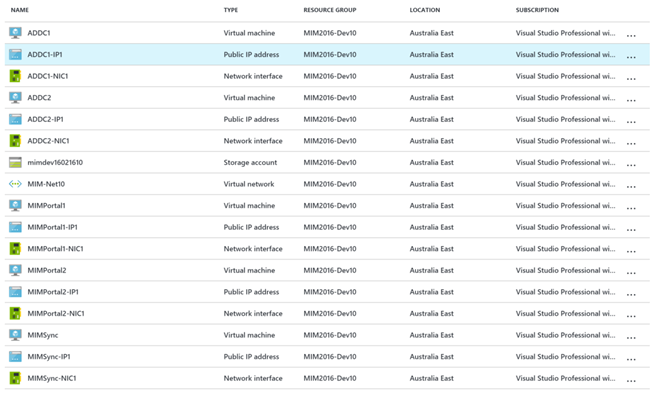
Task: Open the ADDC1-NIC1 resource name
Action: coord(48,76)
